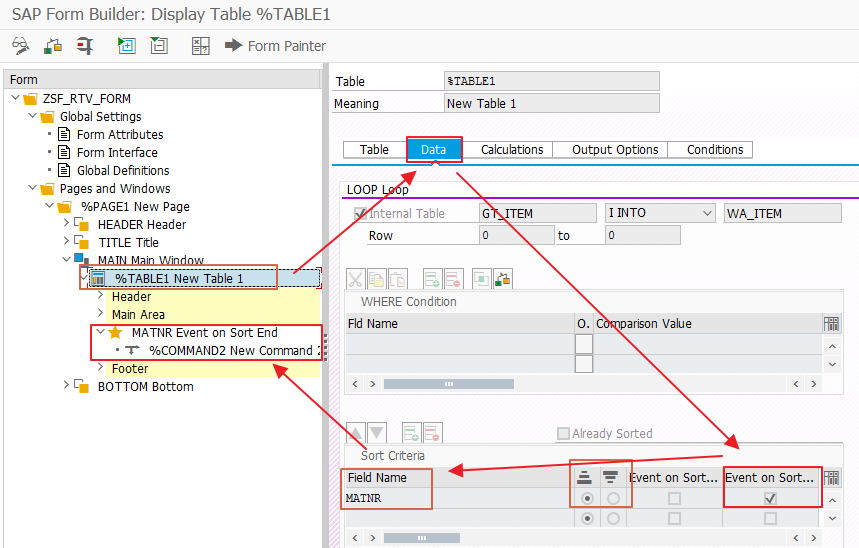Screen dimensions: 859x548
Task: Select %TABLE1 New Table 1 node
Action: click(x=179, y=278)
